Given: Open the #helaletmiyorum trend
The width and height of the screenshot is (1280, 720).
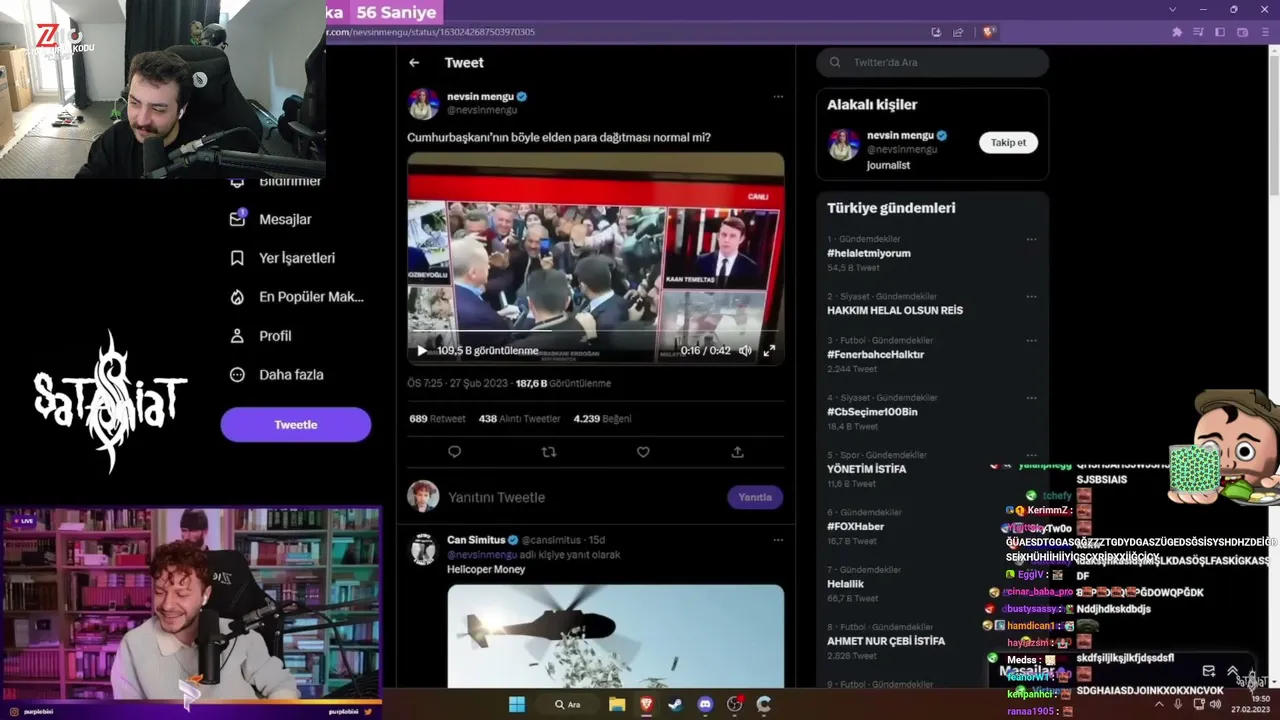Looking at the screenshot, I should point(869,253).
